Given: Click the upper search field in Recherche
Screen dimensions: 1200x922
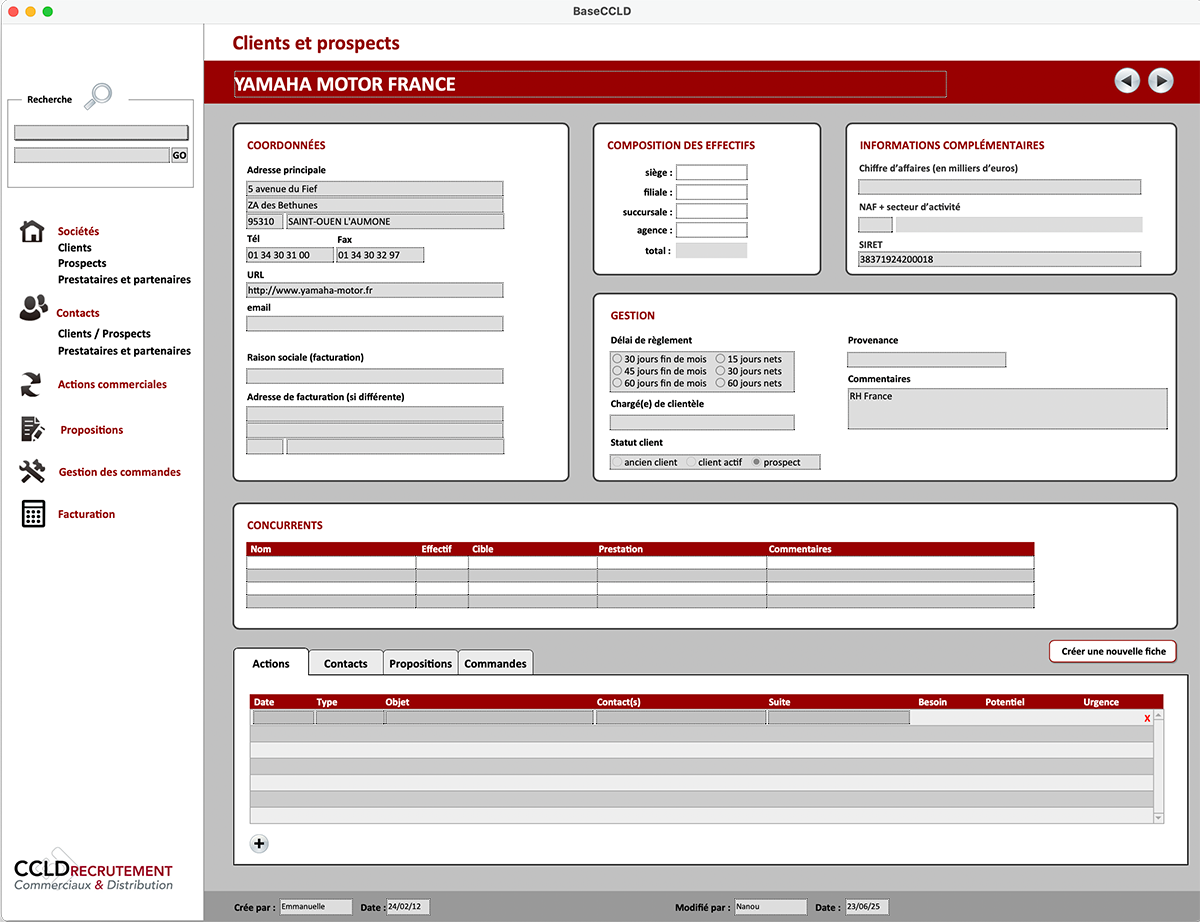Looking at the screenshot, I should pos(101,132).
